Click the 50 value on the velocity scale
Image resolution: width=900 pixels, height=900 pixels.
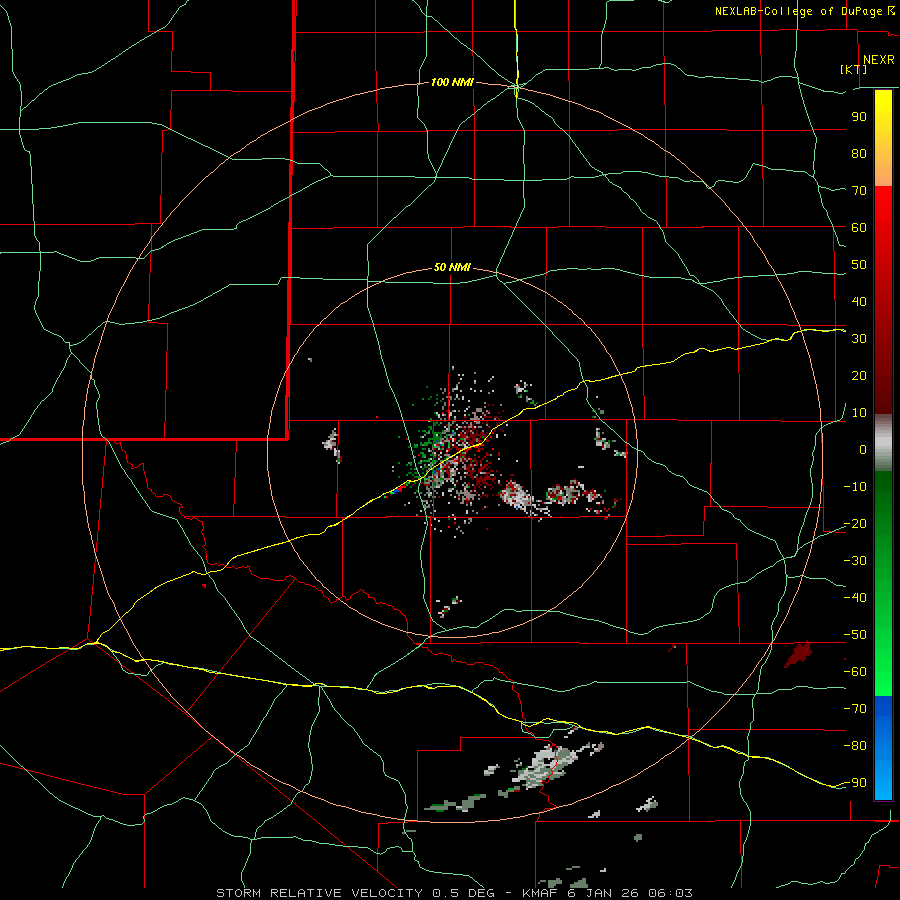pos(859,265)
